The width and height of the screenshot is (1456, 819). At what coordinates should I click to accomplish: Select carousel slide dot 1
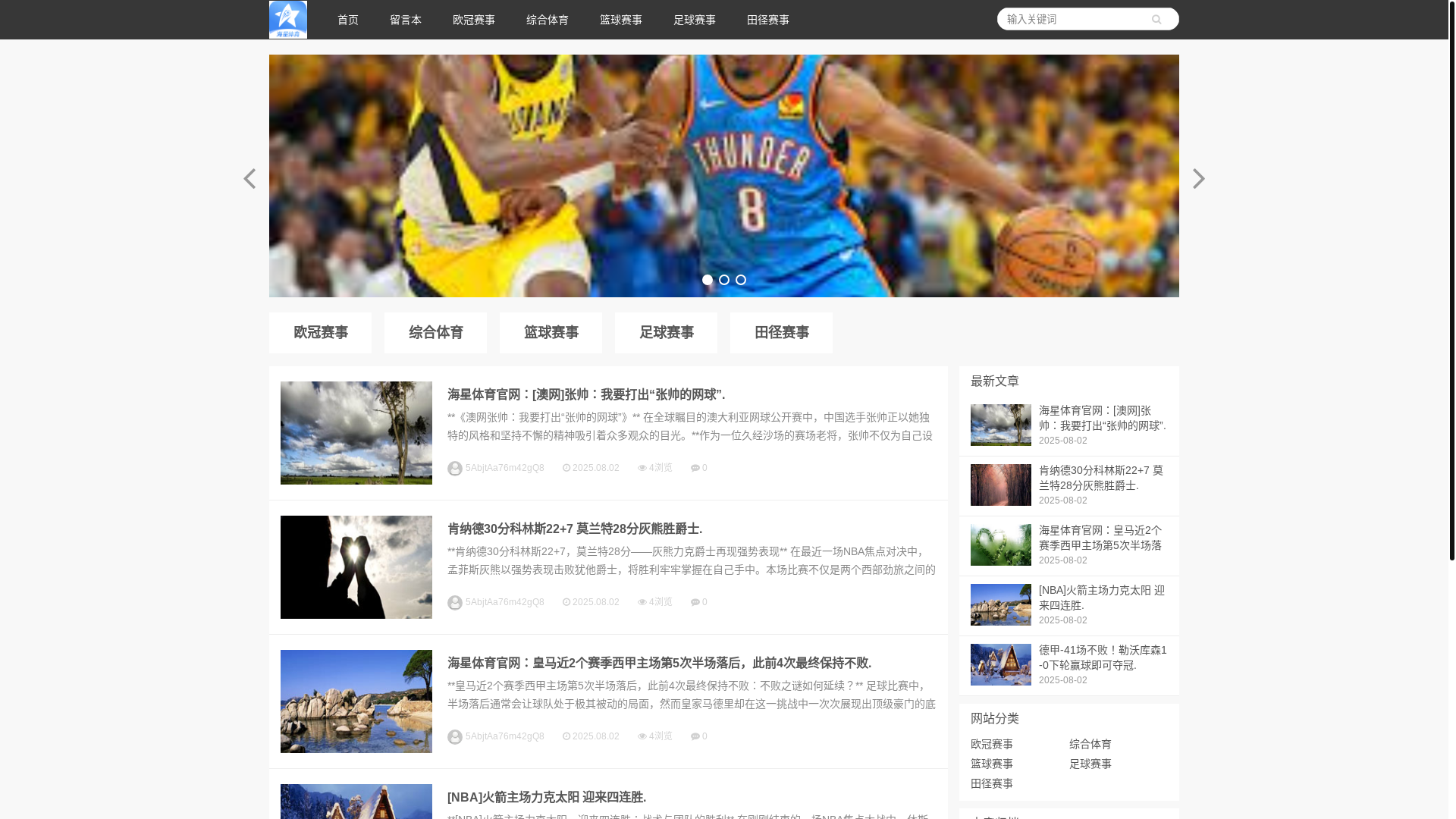tap(708, 280)
